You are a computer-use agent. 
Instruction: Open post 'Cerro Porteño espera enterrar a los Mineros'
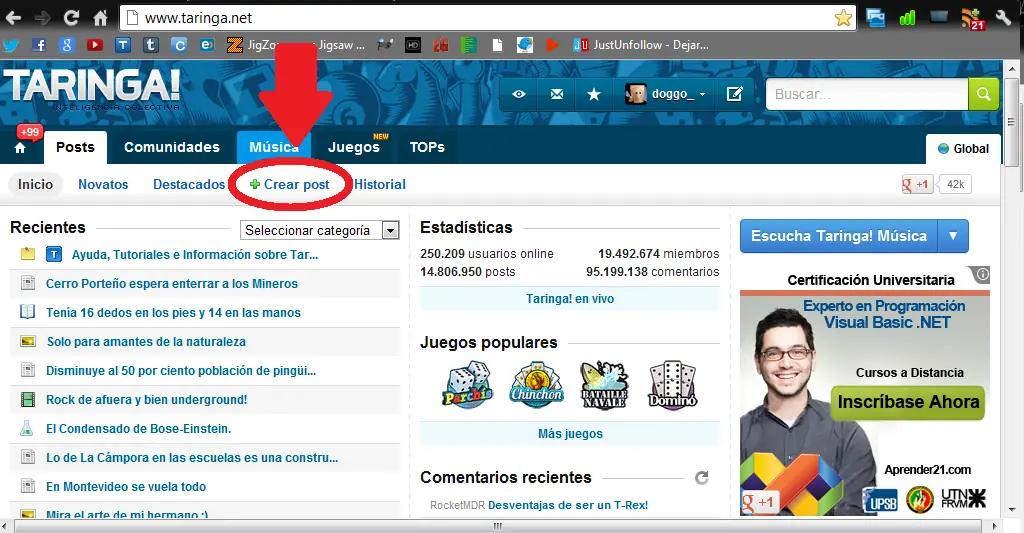point(172,283)
